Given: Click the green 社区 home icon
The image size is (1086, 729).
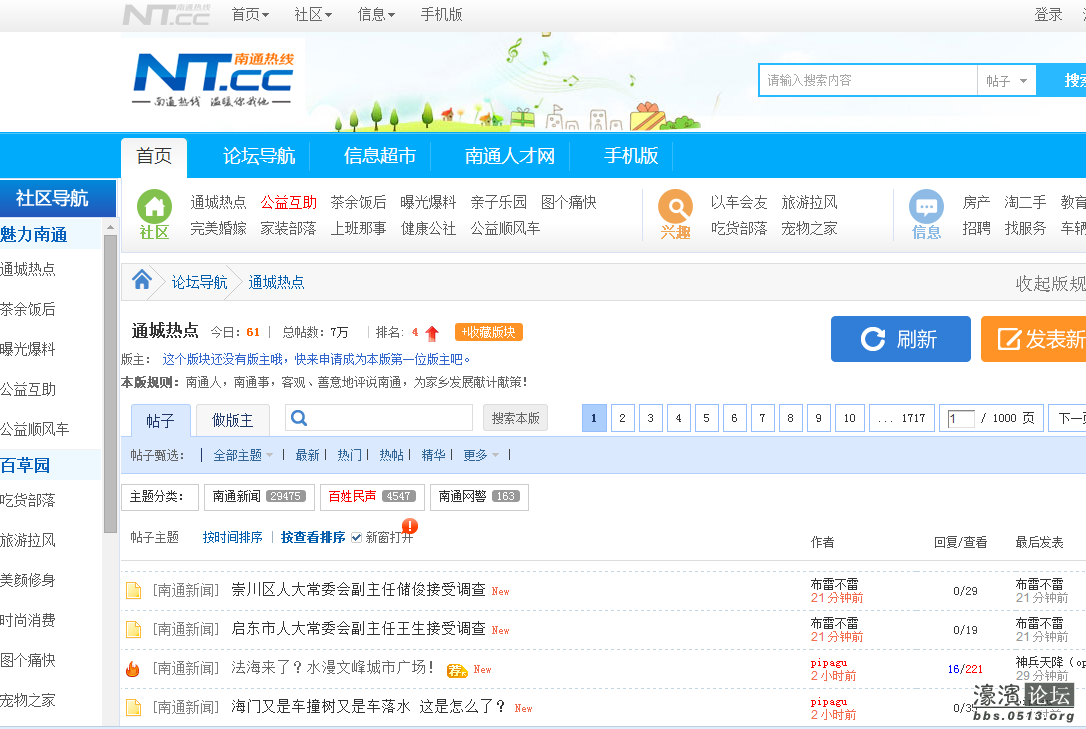Looking at the screenshot, I should (154, 207).
